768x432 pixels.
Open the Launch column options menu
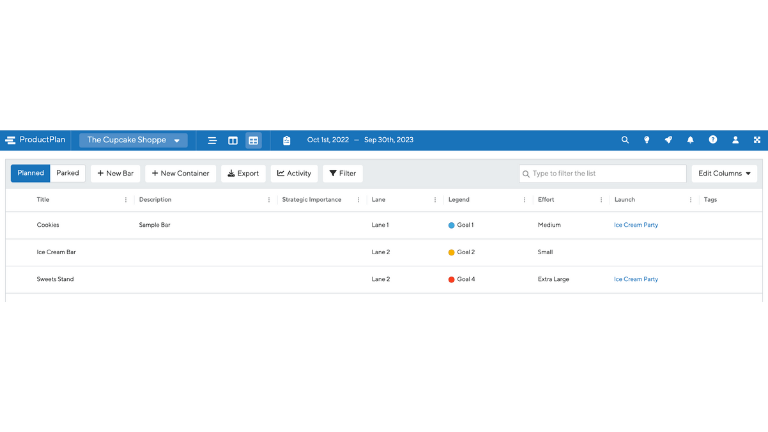point(691,200)
